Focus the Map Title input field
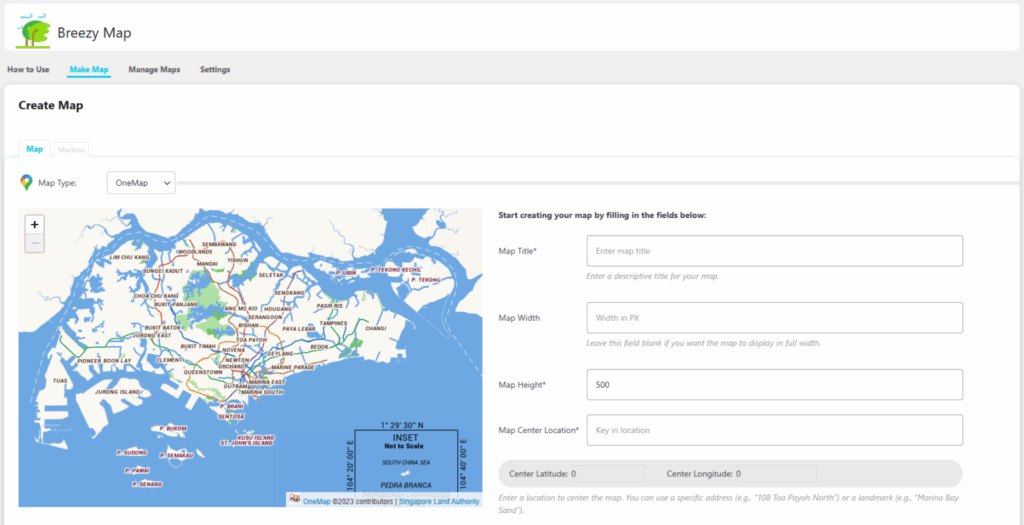This screenshot has height=525, width=1024. (x=774, y=251)
